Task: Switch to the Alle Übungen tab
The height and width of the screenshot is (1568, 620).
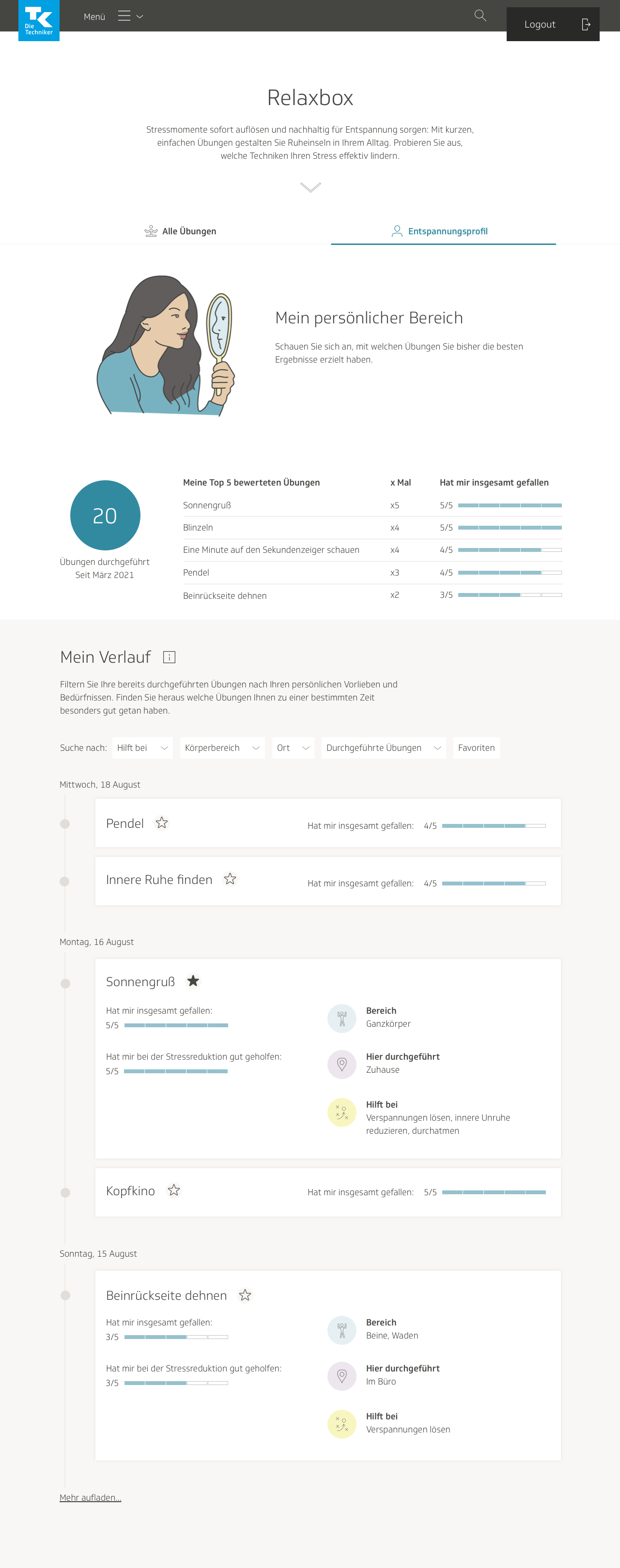Action: [x=181, y=231]
